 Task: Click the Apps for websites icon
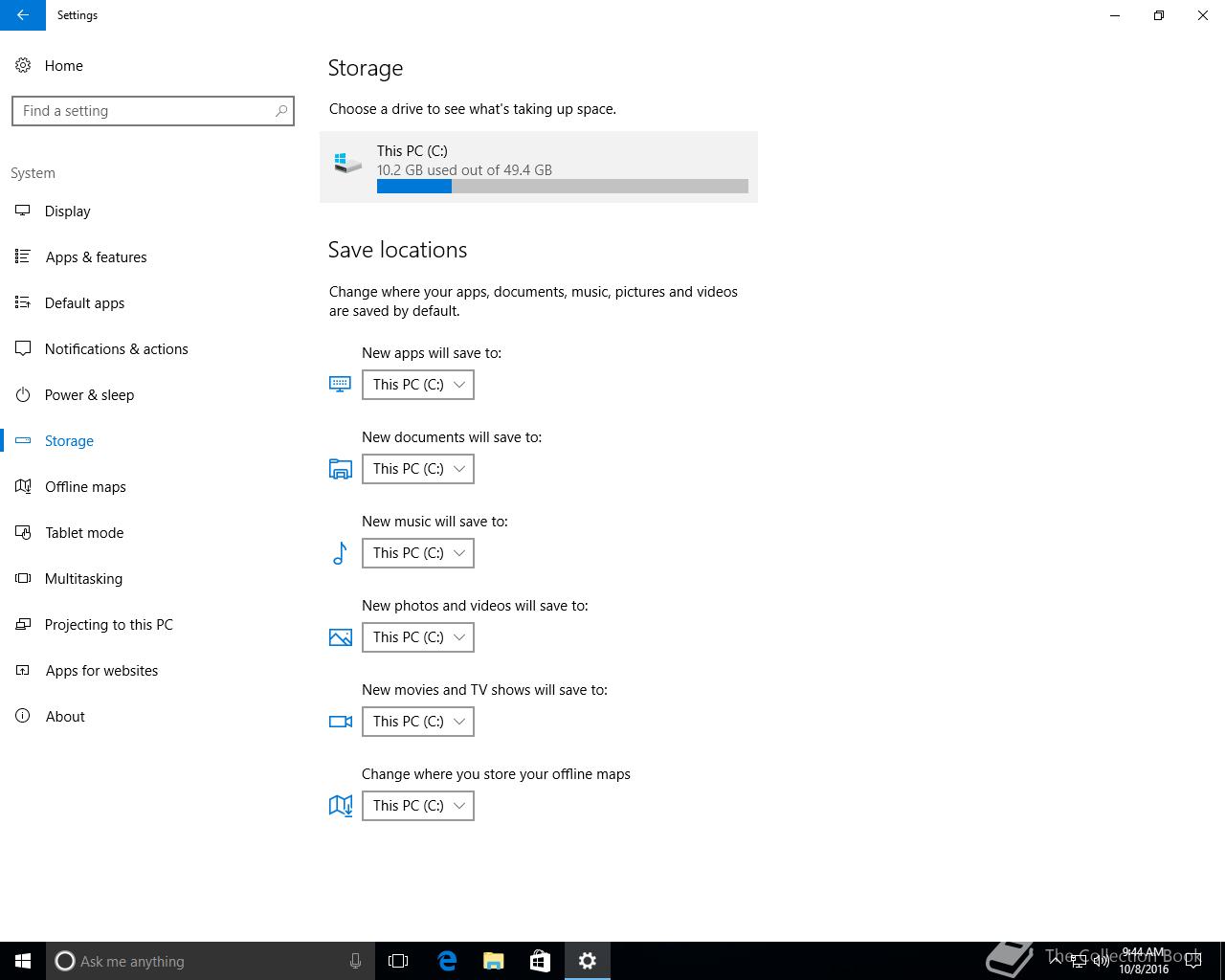(23, 671)
